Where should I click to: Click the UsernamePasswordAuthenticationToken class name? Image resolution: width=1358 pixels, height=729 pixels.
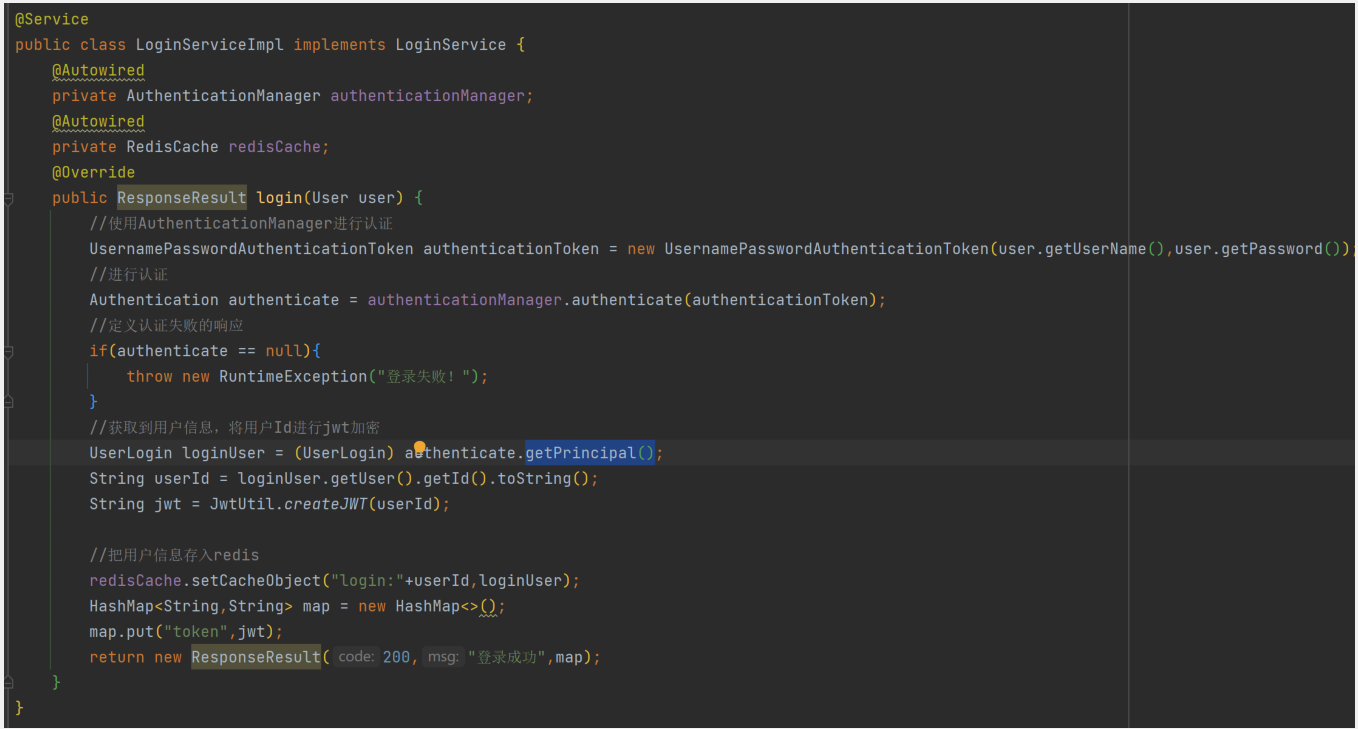[249, 248]
